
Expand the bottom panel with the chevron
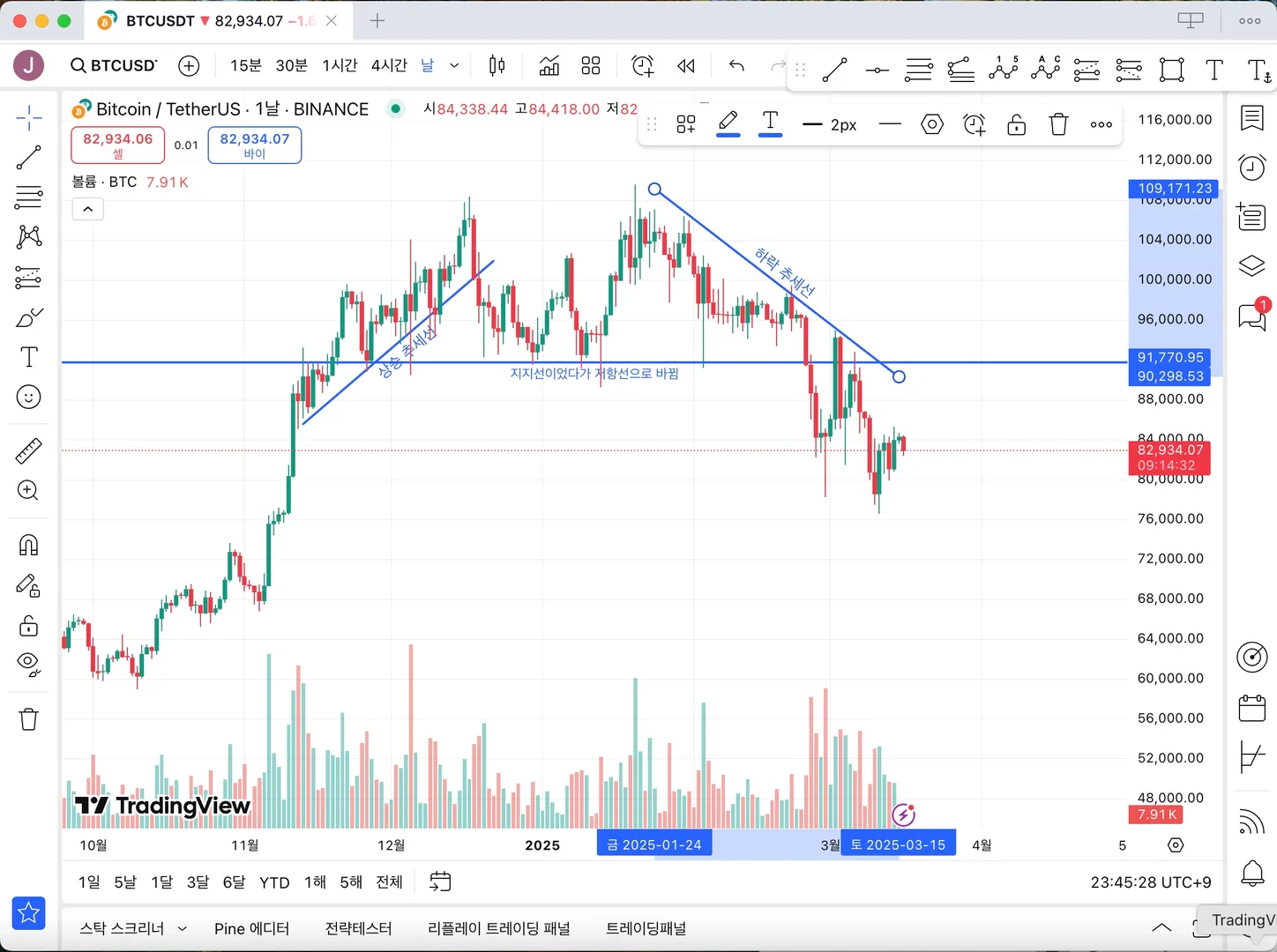1162,927
